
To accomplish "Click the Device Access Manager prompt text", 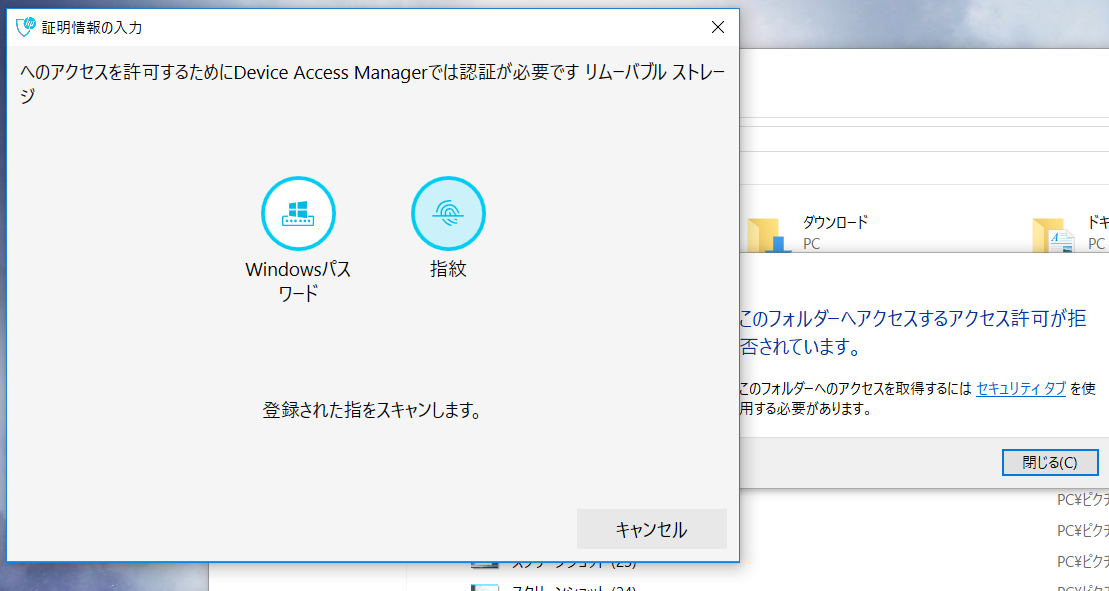I will [373, 83].
